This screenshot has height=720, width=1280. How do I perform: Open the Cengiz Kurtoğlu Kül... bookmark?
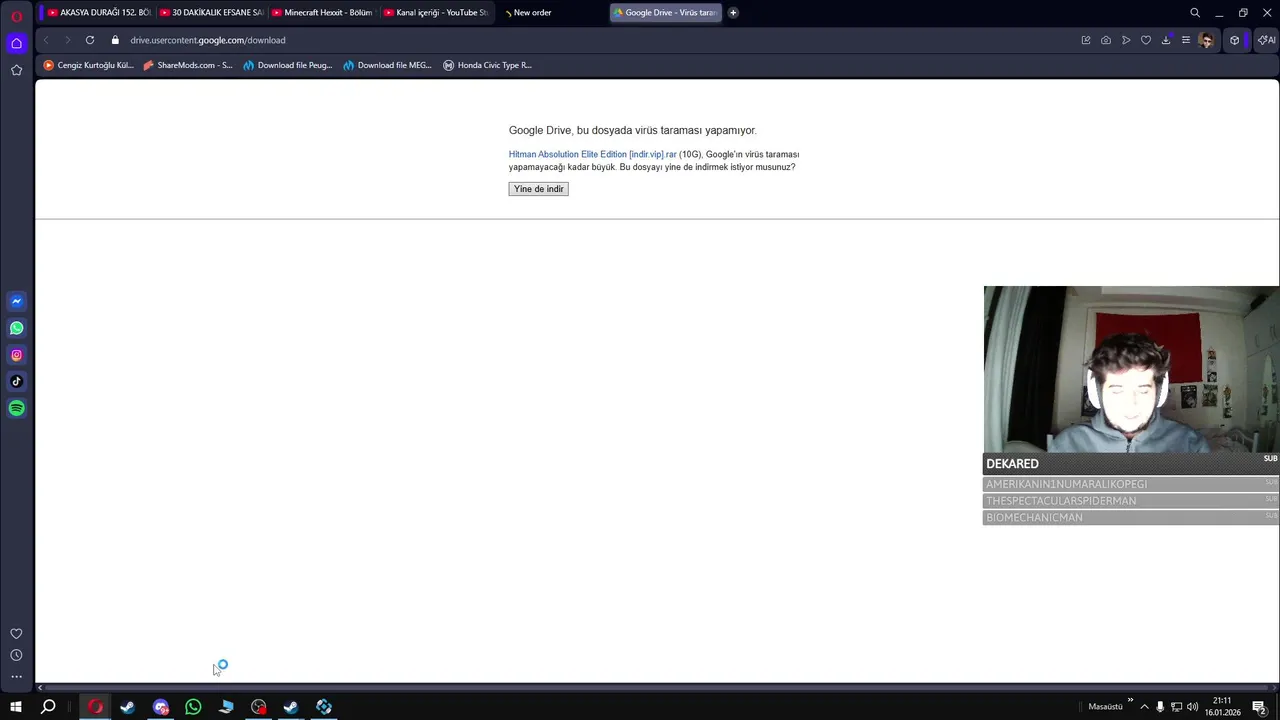tap(88, 65)
